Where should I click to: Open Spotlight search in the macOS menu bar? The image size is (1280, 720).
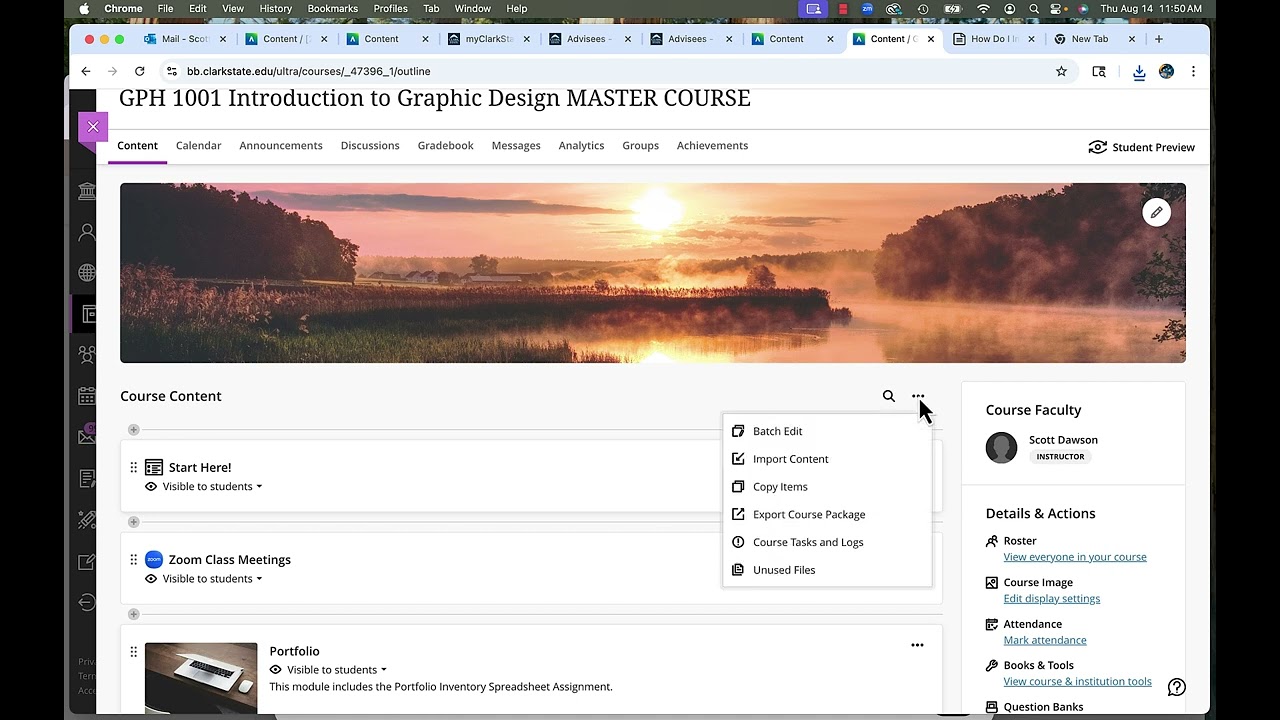click(1033, 9)
